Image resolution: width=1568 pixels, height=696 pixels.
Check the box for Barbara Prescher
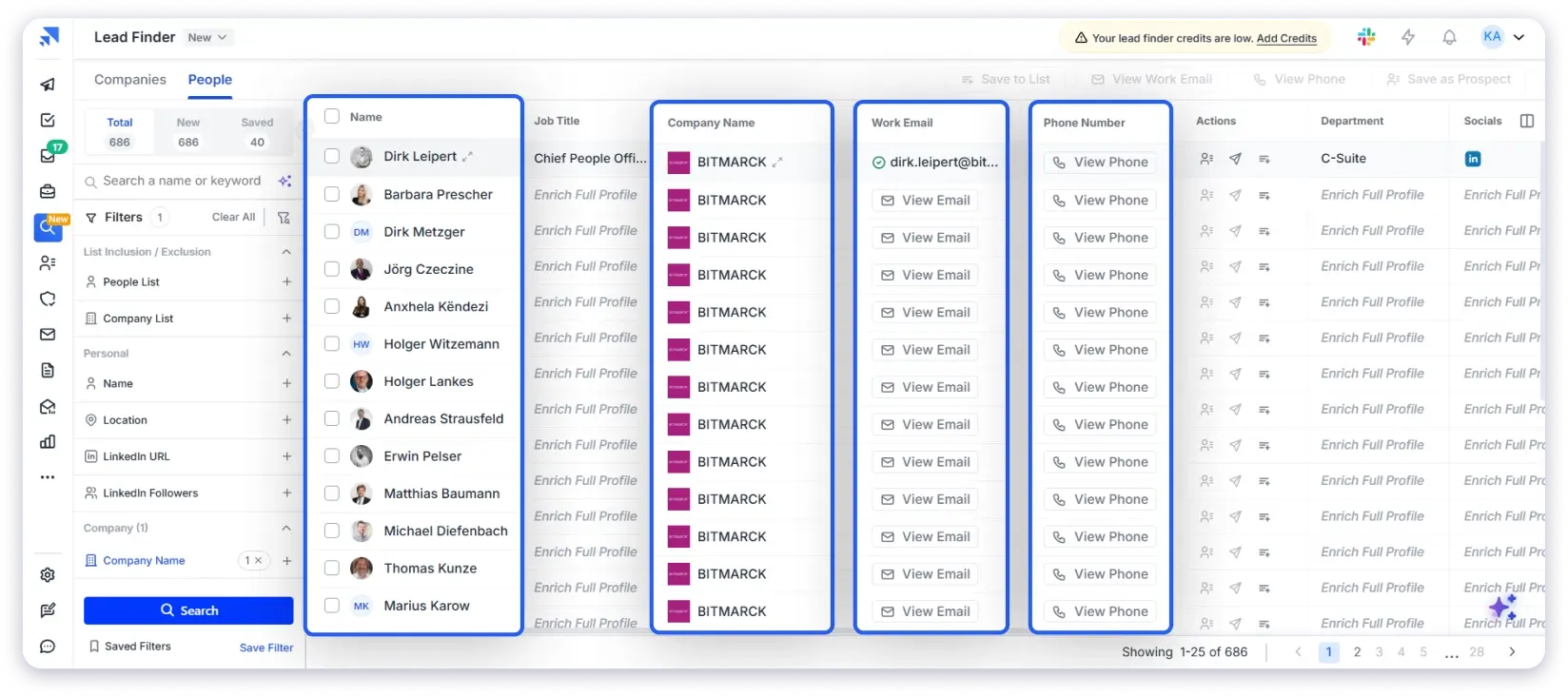pyautogui.click(x=332, y=194)
